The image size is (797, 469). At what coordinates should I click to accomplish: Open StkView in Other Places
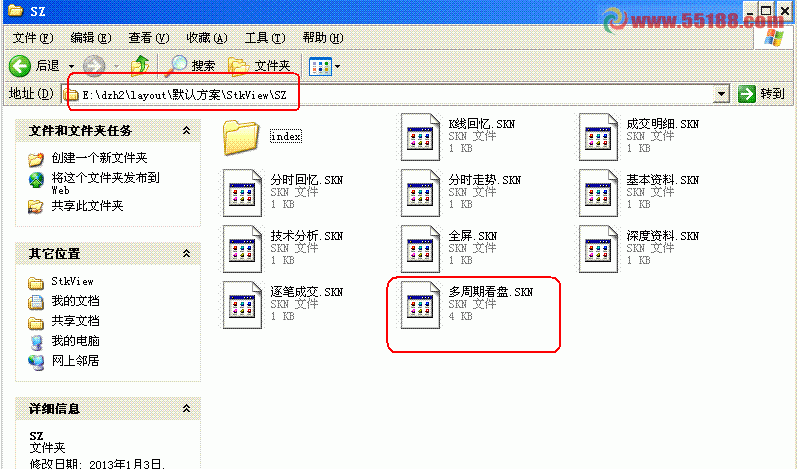click(x=72, y=282)
